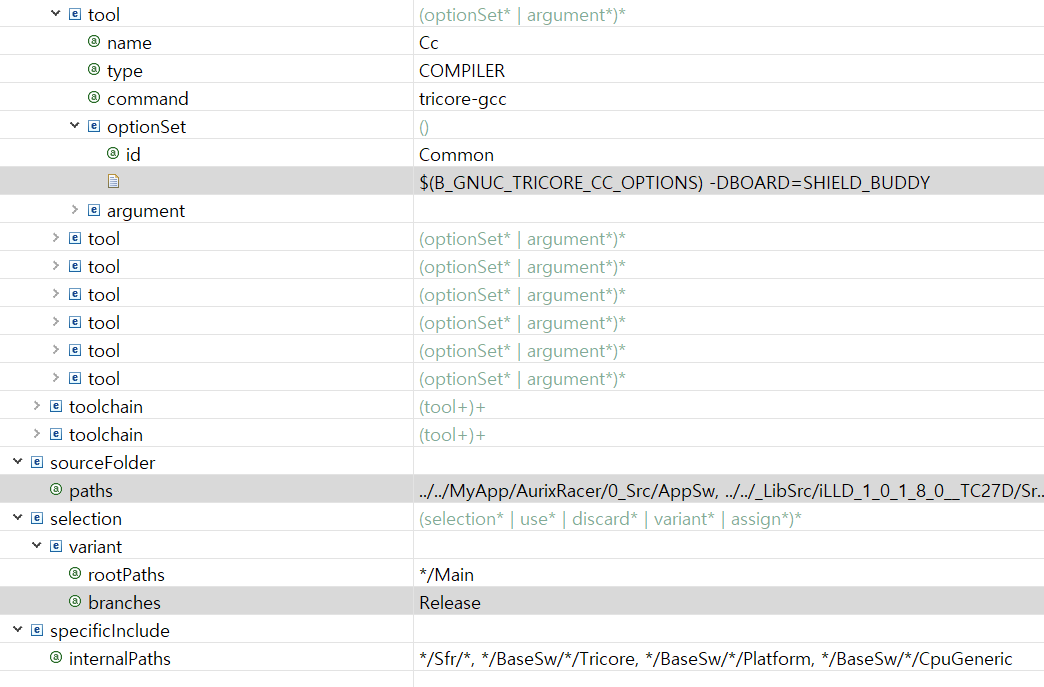
Task: Click the element icon of the expanded tool
Action: pos(75,14)
